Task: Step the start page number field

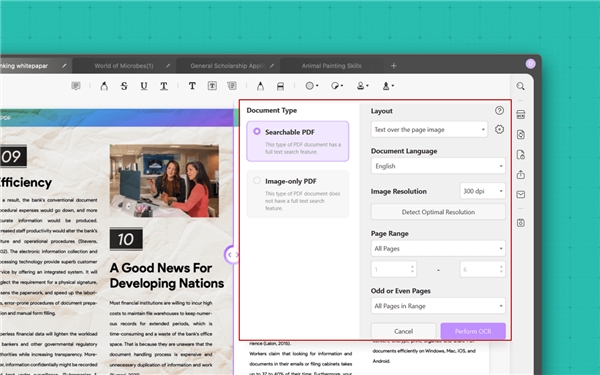Action: (412, 269)
